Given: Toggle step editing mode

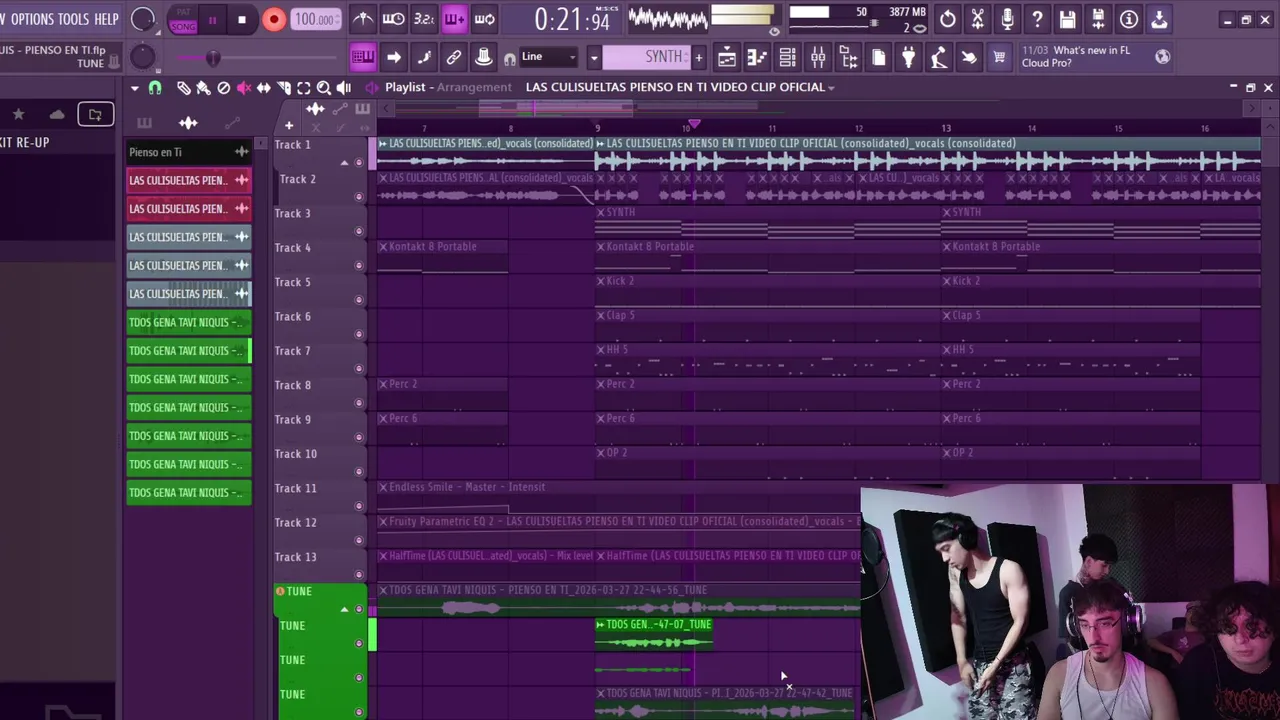Looking at the screenshot, I should point(423,57).
